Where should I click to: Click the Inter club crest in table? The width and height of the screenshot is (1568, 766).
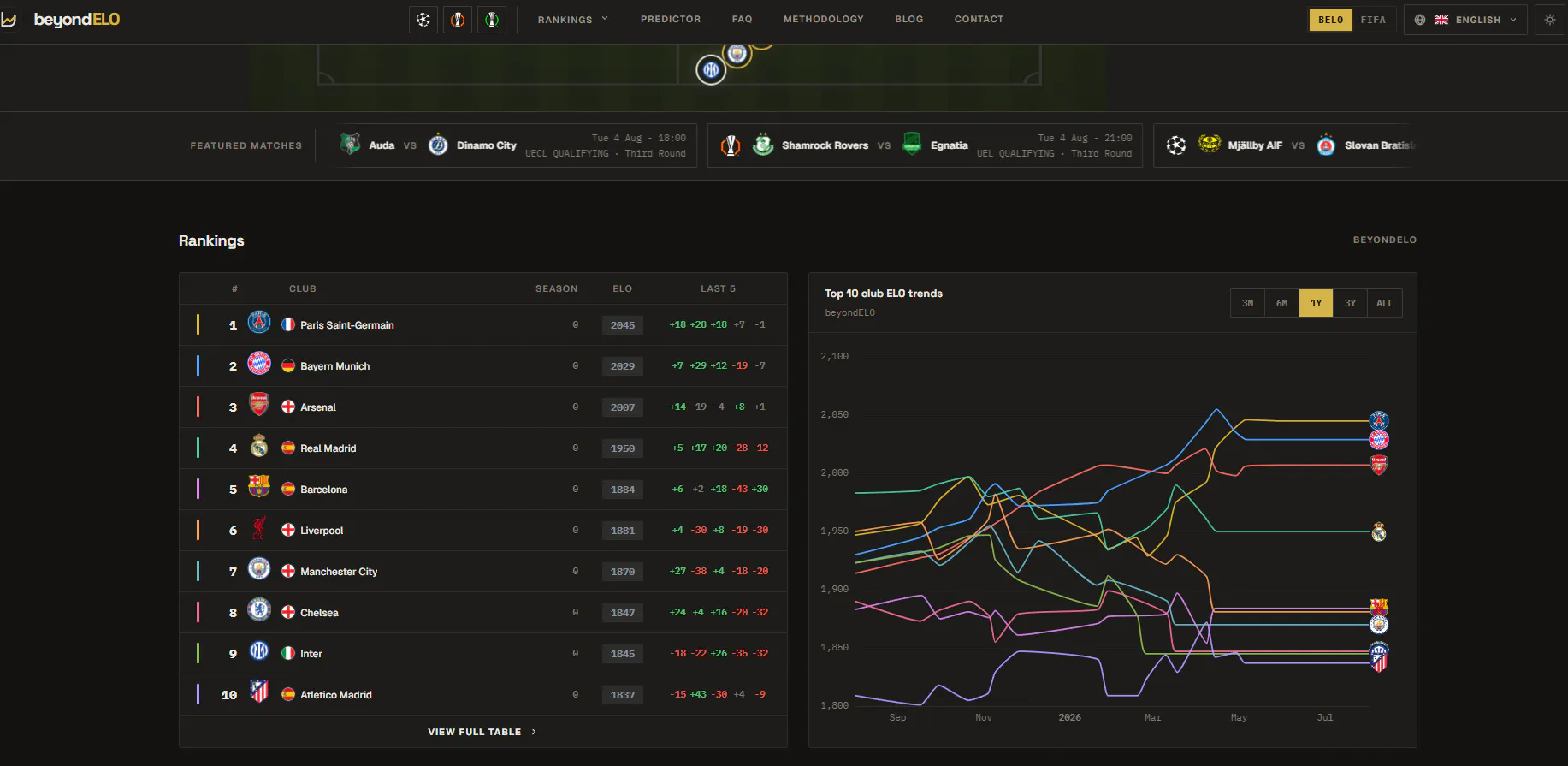[x=259, y=650]
